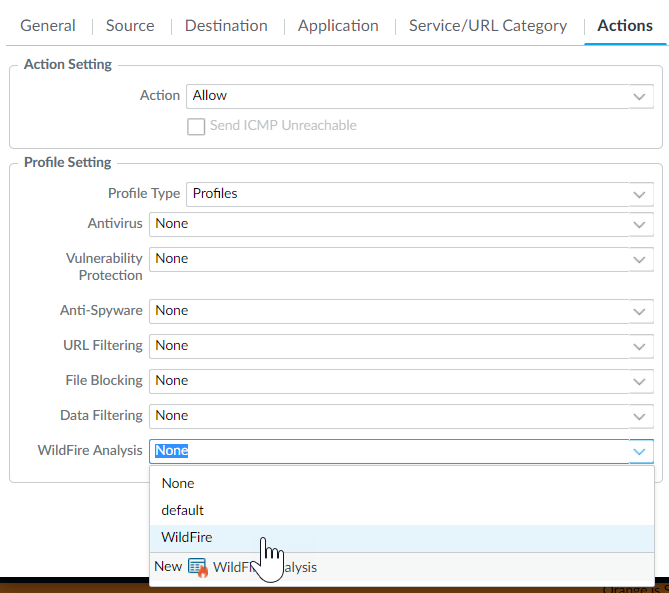Go to the Application tab
The height and width of the screenshot is (593, 669).
tap(338, 26)
